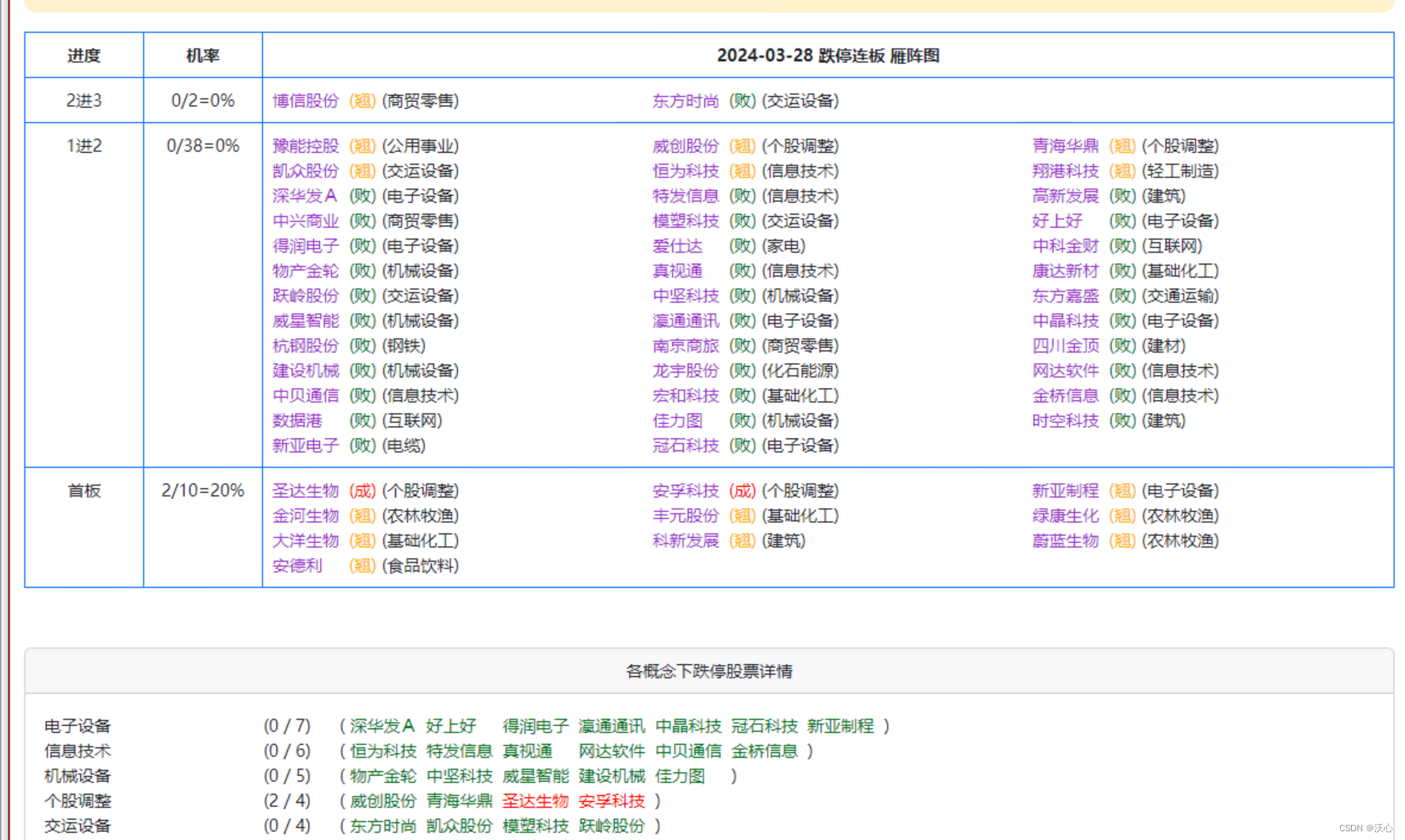The height and width of the screenshot is (840, 1405).
Task: Open the 数据港 stock link
Action: [x=297, y=421]
